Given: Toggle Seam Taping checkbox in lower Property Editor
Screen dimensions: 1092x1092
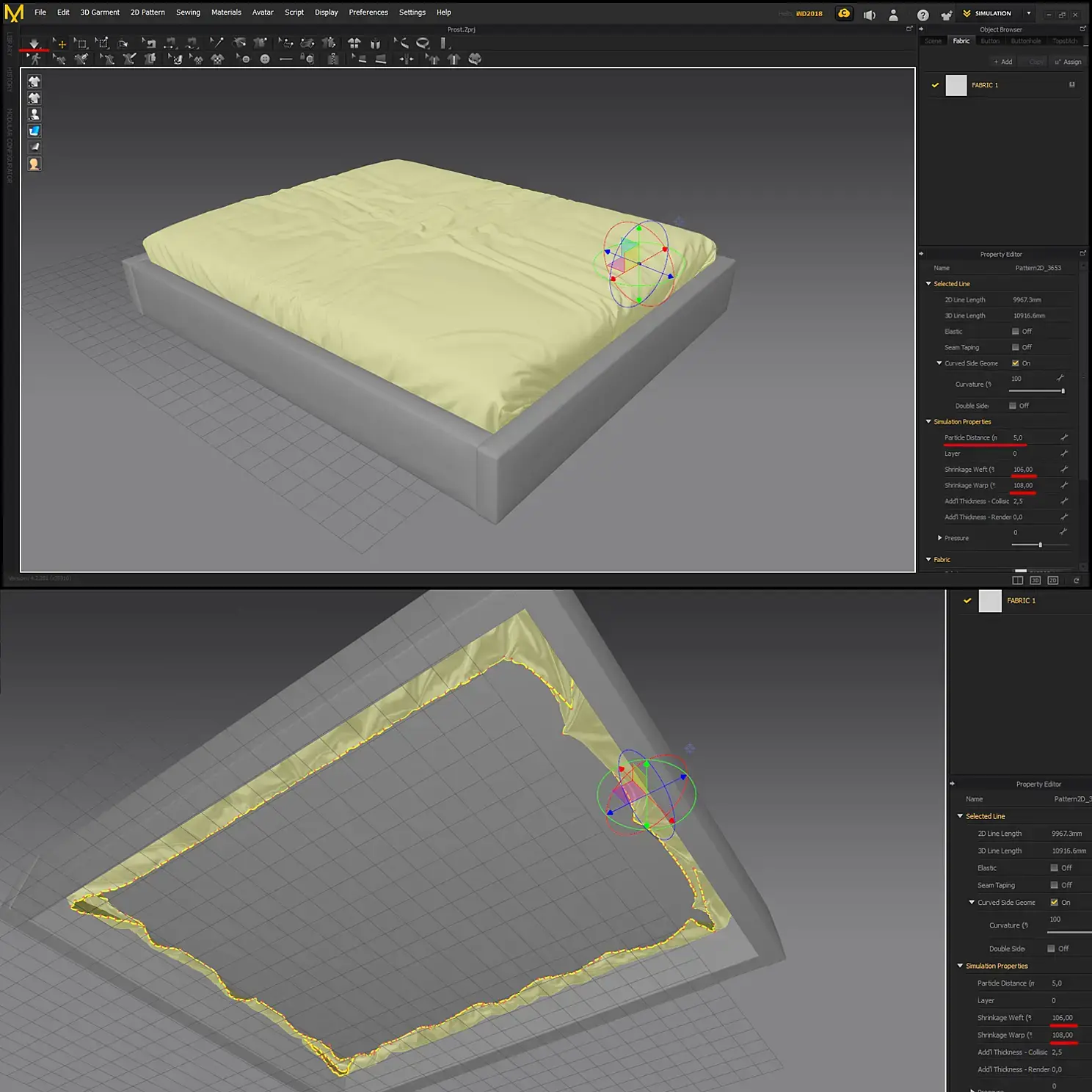Looking at the screenshot, I should click(x=1055, y=885).
